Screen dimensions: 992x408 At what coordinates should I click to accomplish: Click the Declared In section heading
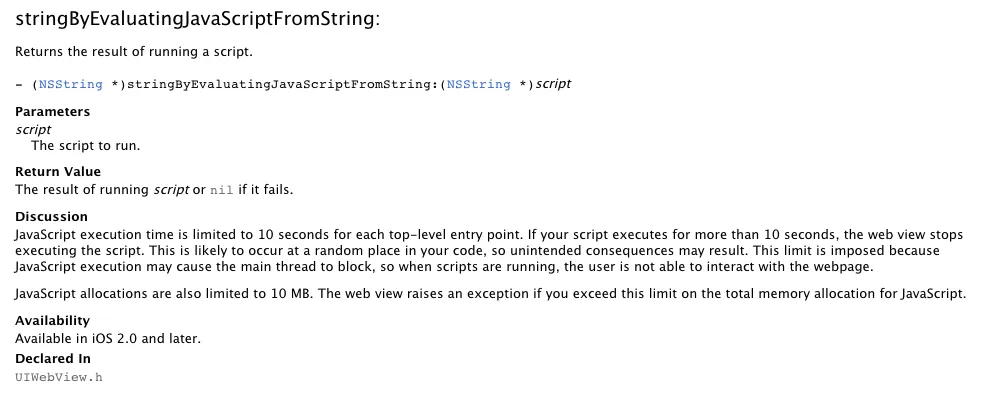click(53, 359)
